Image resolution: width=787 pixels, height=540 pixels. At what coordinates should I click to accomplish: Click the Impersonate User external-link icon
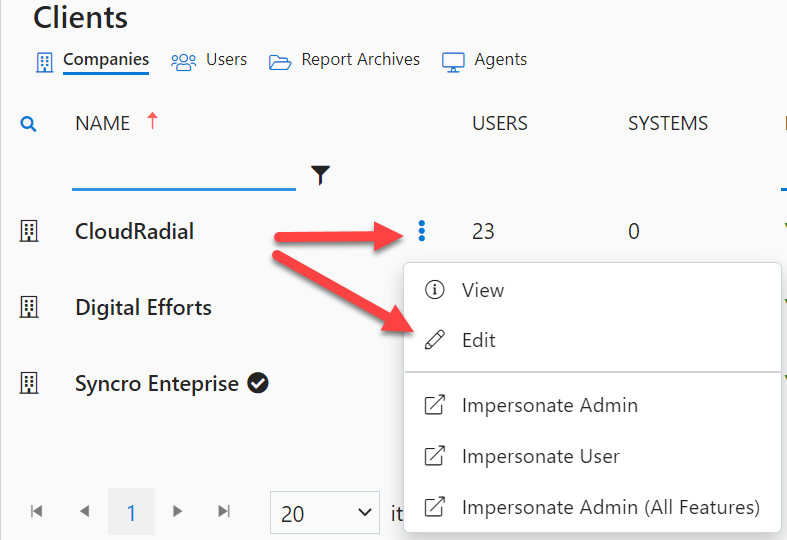tap(435, 456)
